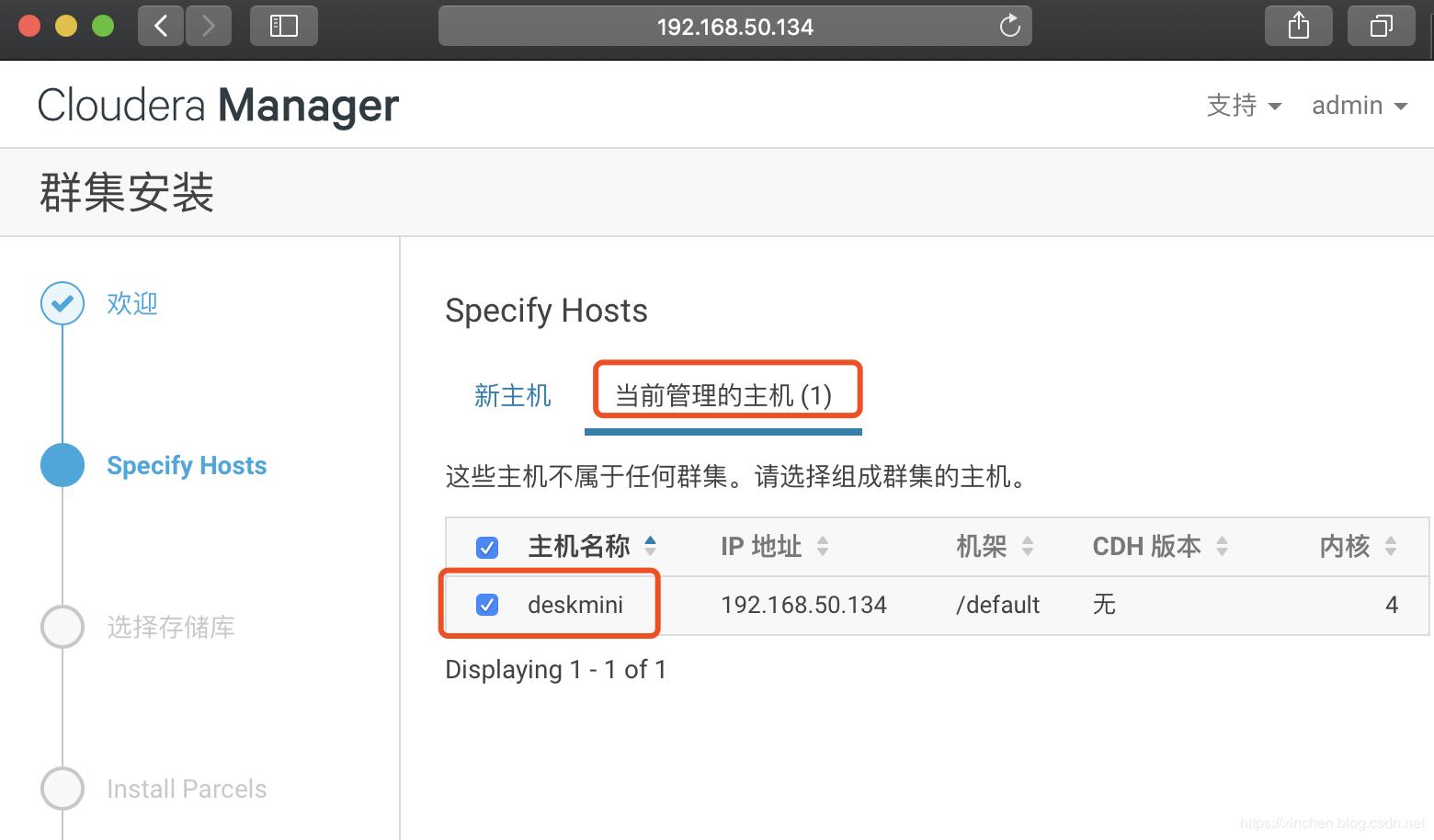The width and height of the screenshot is (1434, 840).
Task: Show the Safari sidebar
Action: tap(284, 26)
